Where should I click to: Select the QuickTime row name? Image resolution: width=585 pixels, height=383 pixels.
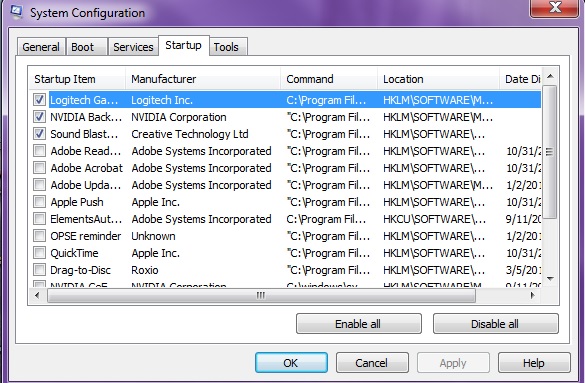[74, 253]
